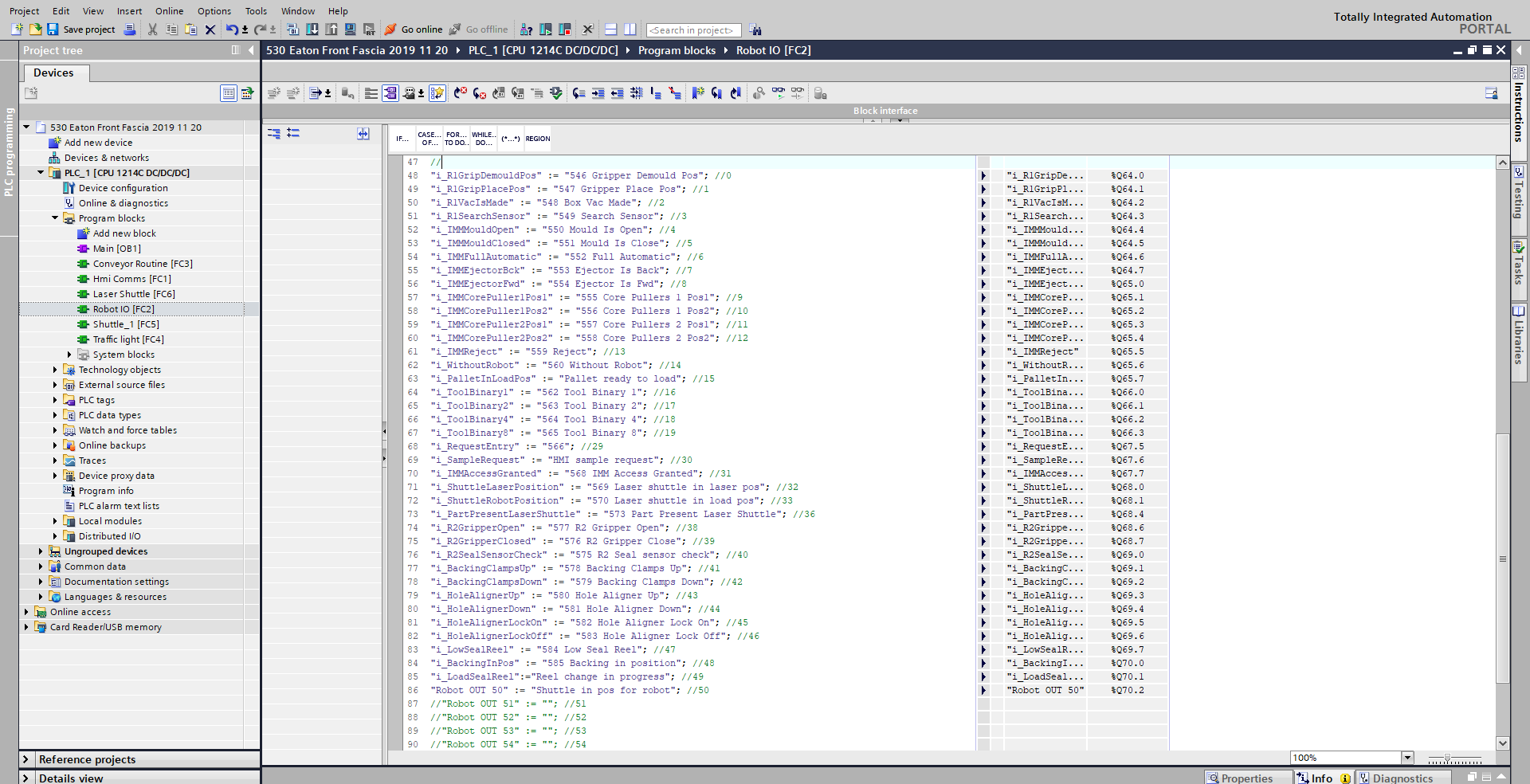Image resolution: width=1530 pixels, height=784 pixels.
Task: Insert a REGION code template
Action: click(x=537, y=139)
